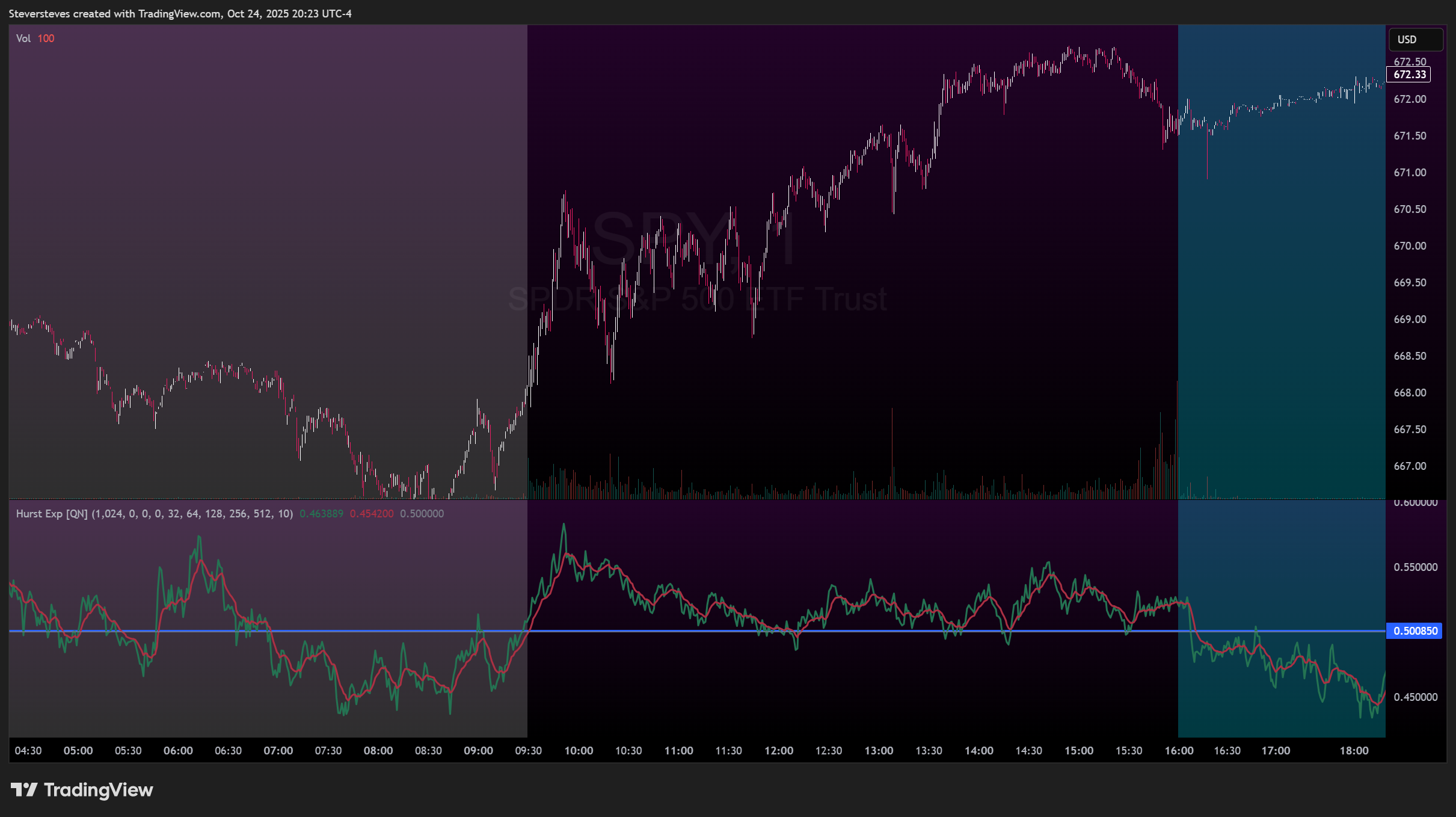The width and height of the screenshot is (1456, 817).
Task: Click the 0.550000 Hurst scale label
Action: tap(1416, 567)
